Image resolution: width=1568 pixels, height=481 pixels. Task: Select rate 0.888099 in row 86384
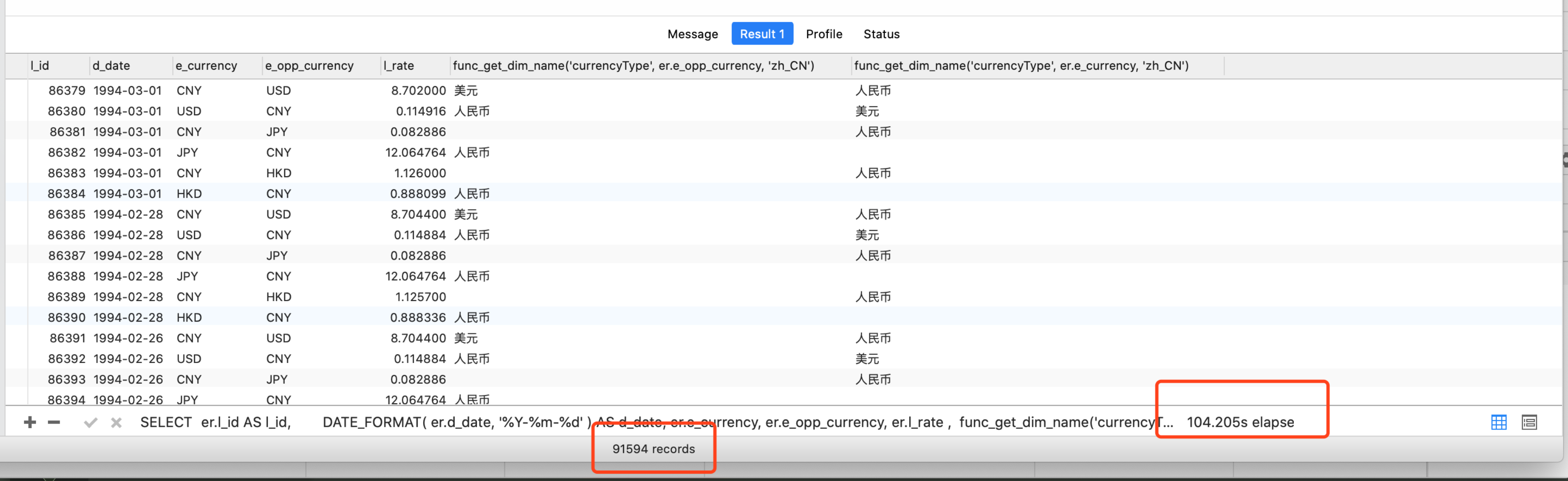[418, 194]
